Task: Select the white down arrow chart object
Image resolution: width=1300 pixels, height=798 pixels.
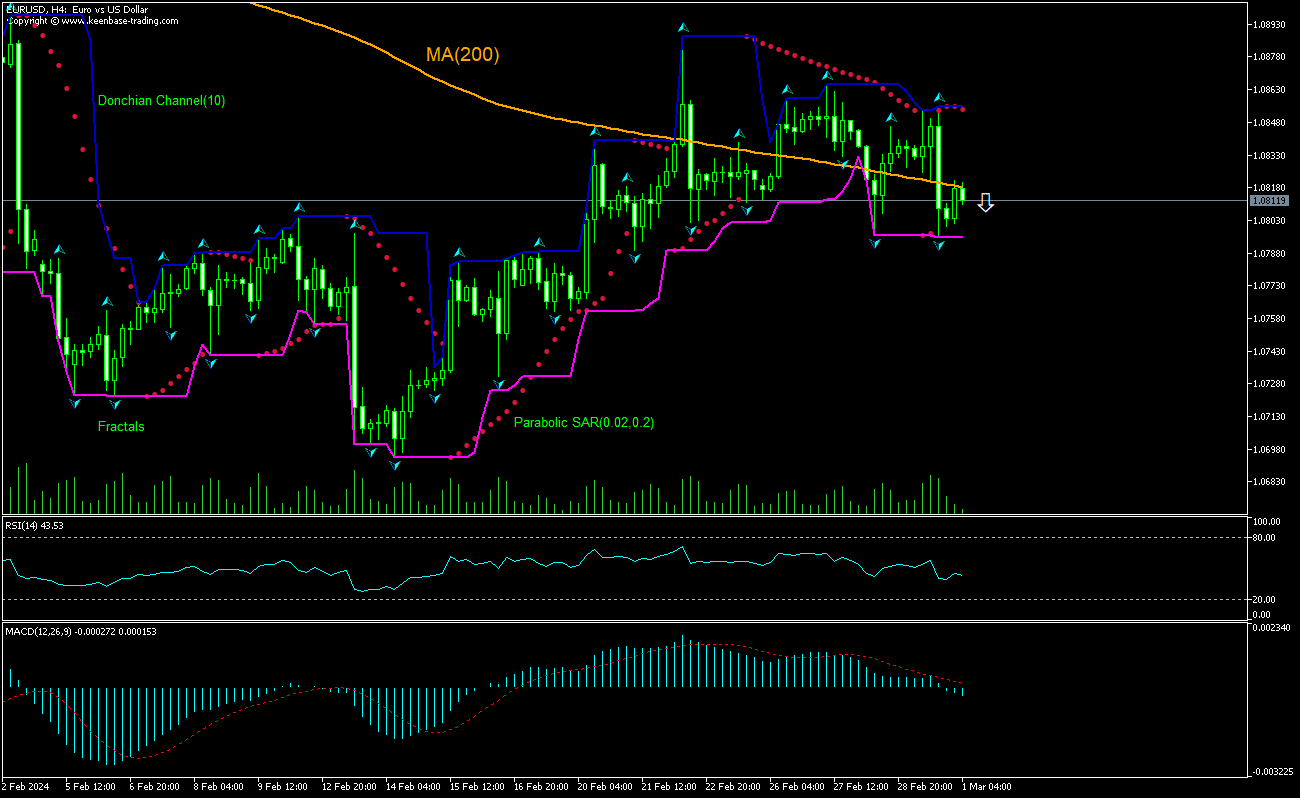Action: tap(986, 203)
